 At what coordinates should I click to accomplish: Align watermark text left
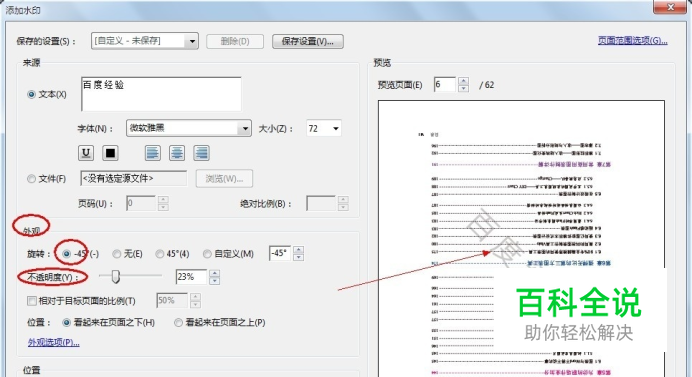coord(153,153)
